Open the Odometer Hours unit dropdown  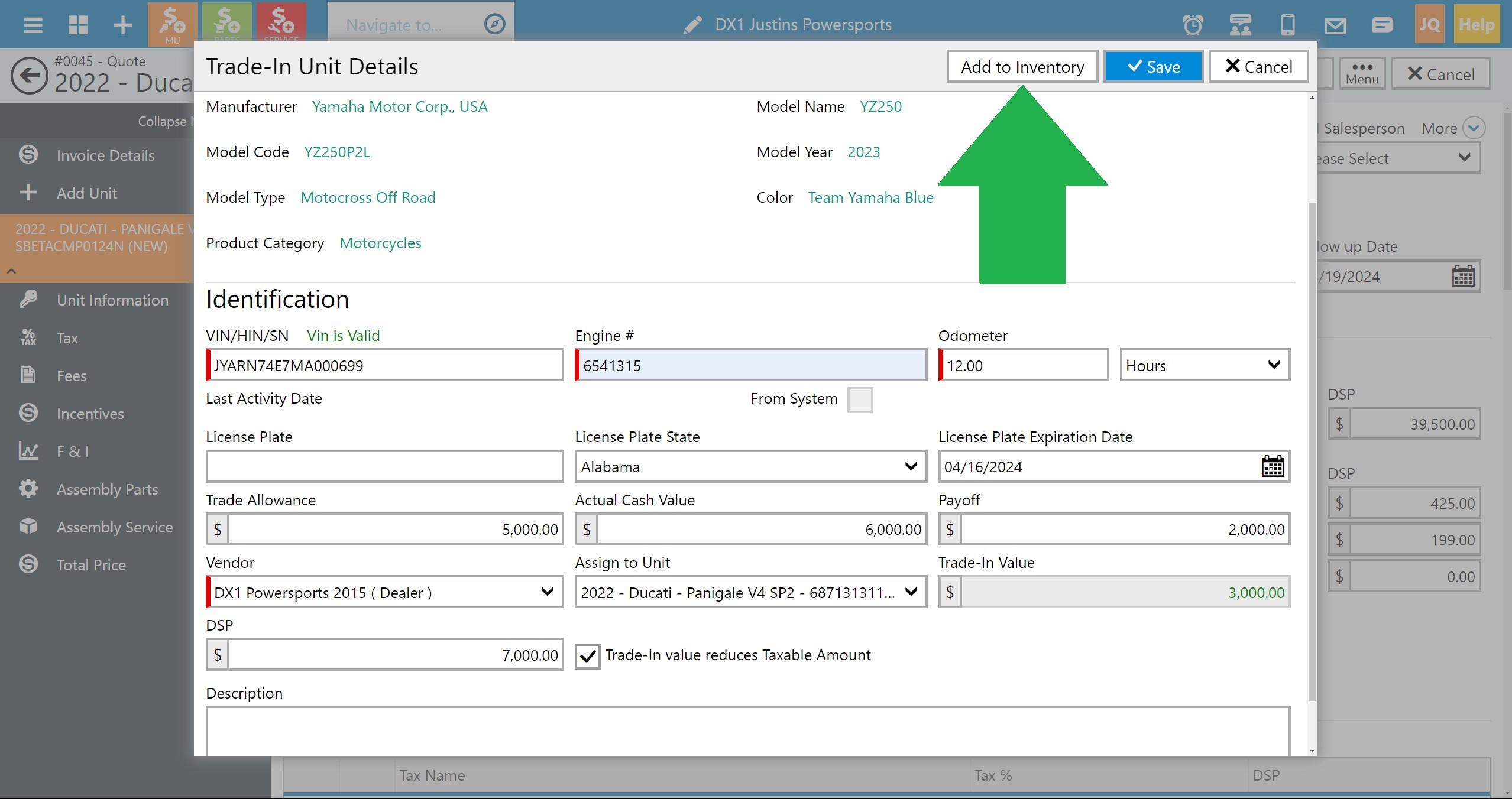coord(1204,365)
